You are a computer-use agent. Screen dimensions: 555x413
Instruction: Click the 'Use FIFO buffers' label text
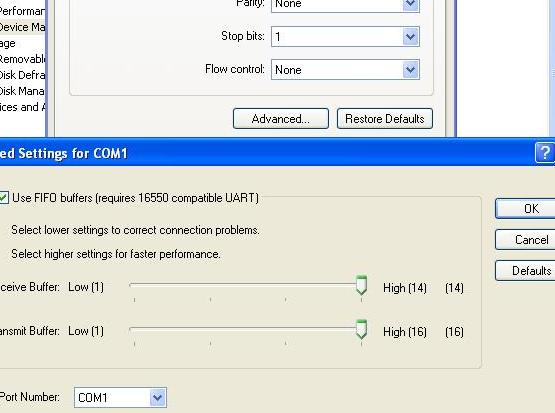(135, 197)
